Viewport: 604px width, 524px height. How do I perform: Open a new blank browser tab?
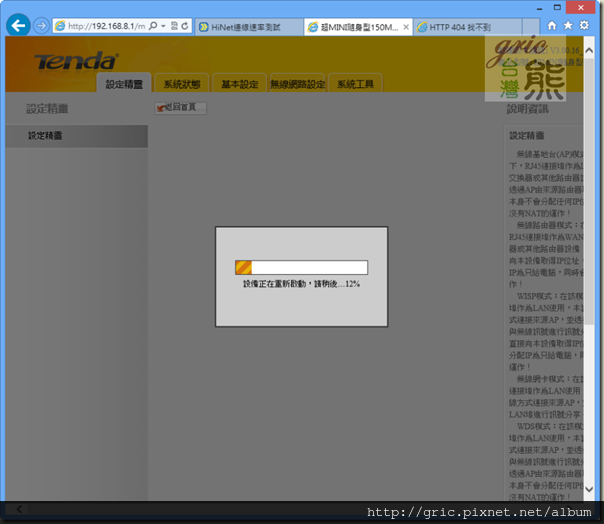coord(531,27)
